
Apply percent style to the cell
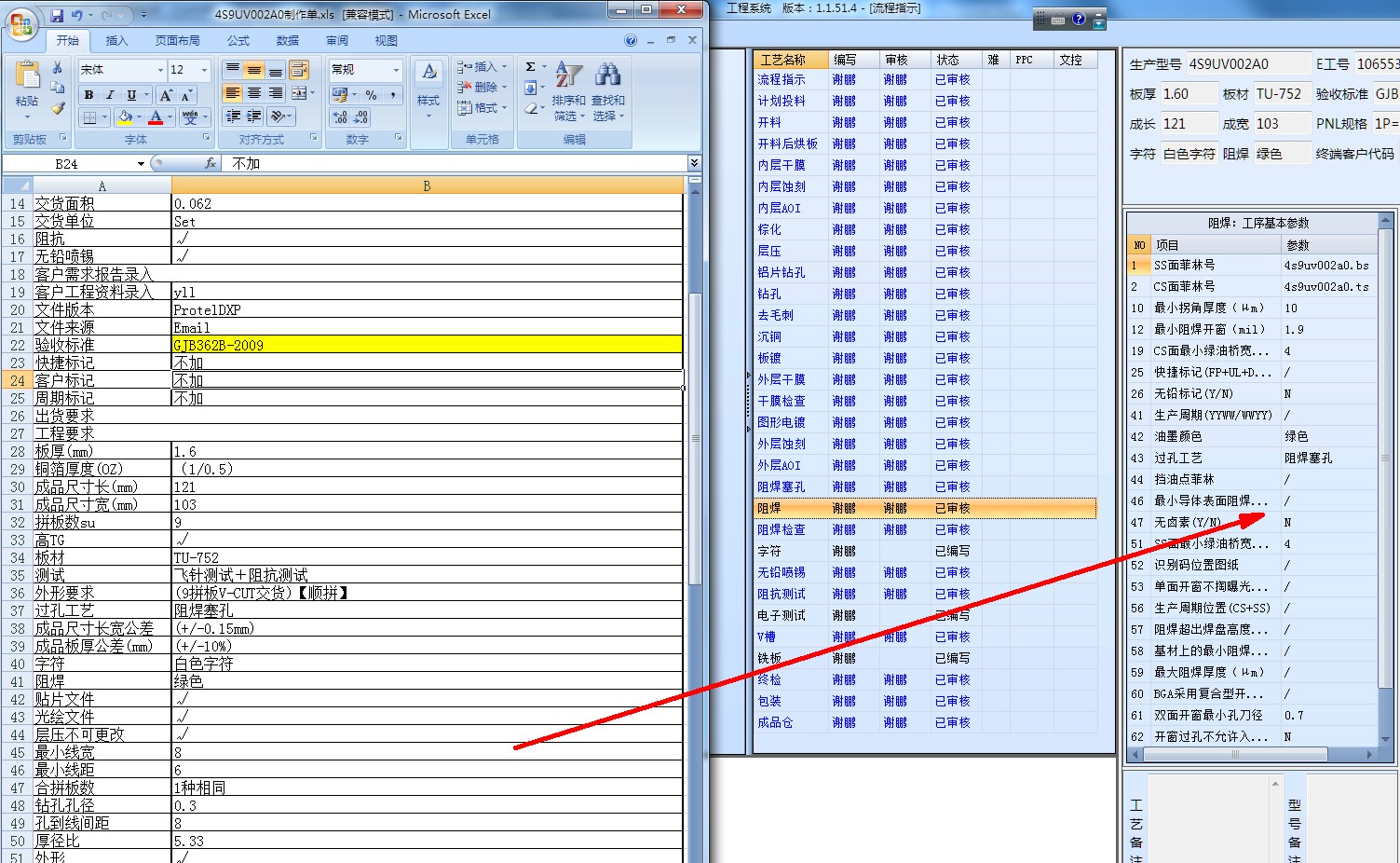tap(372, 95)
